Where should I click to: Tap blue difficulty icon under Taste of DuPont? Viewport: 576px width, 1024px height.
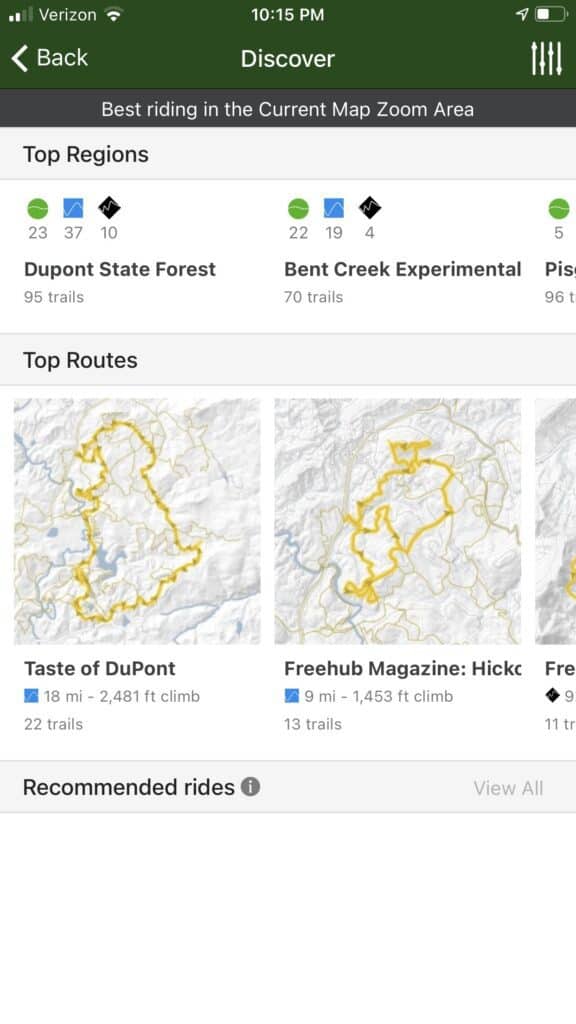click(x=31, y=696)
